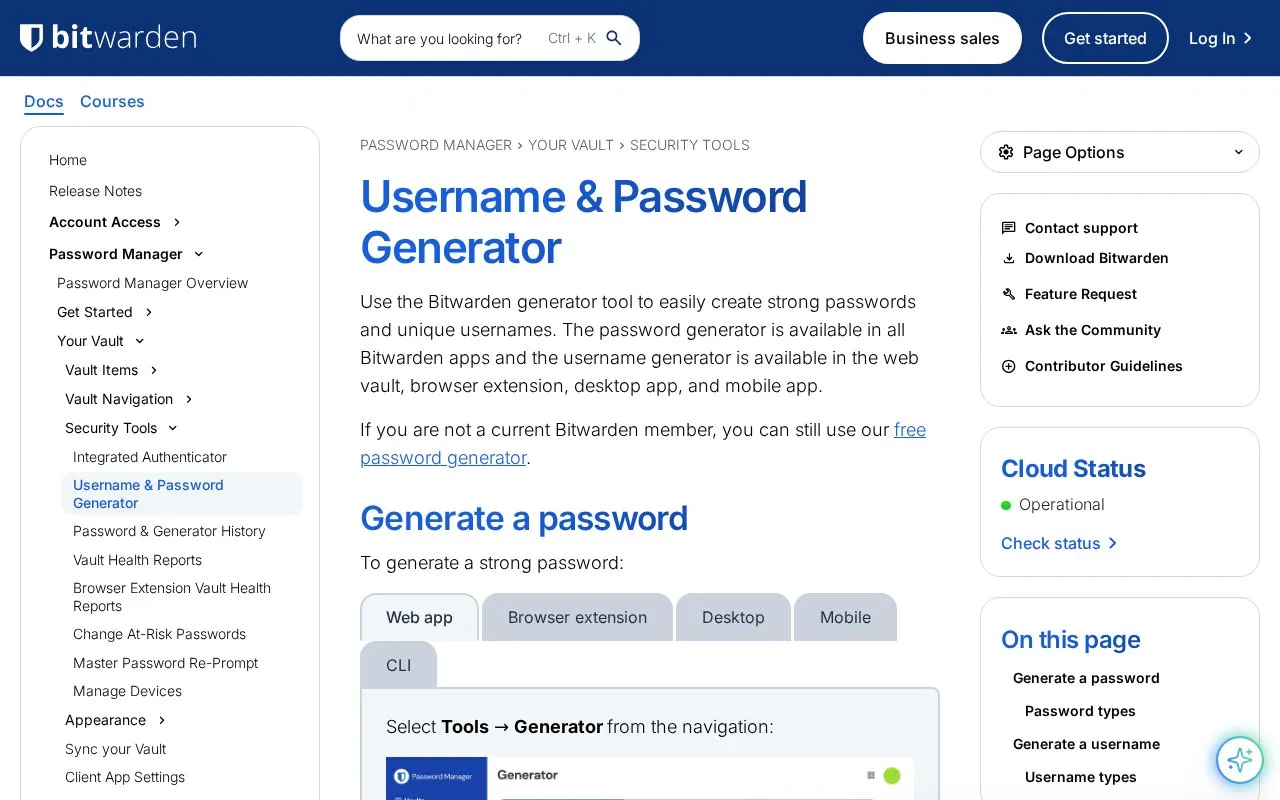Click the Get started button
The height and width of the screenshot is (800, 1280).
coord(1105,38)
